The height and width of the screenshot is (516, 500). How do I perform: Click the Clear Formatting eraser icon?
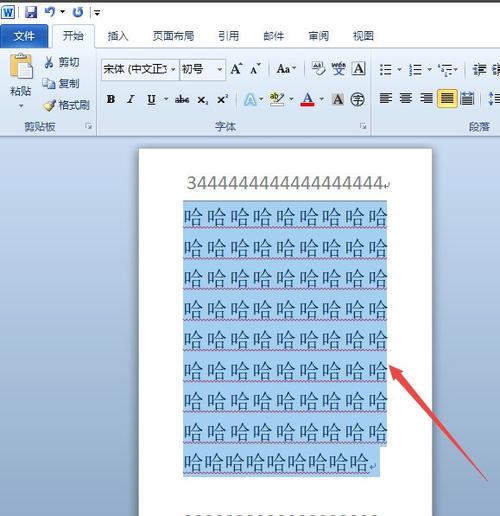[x=319, y=69]
